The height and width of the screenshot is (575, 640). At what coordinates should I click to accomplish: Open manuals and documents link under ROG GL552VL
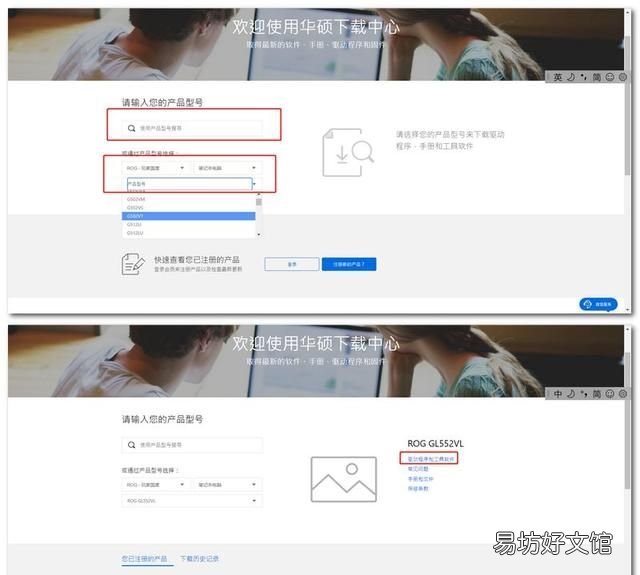coord(420,479)
